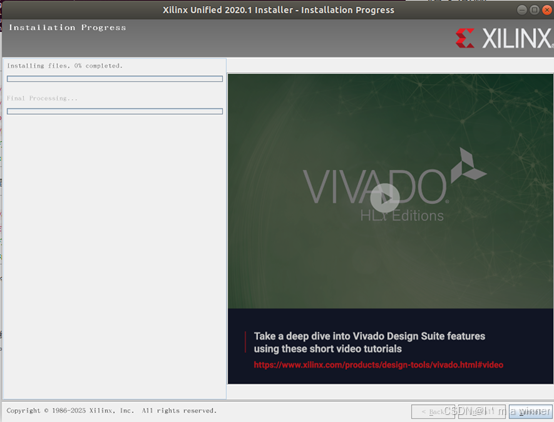Click the 'Installation Progress' heading
The height and width of the screenshot is (422, 554).
click(67, 28)
